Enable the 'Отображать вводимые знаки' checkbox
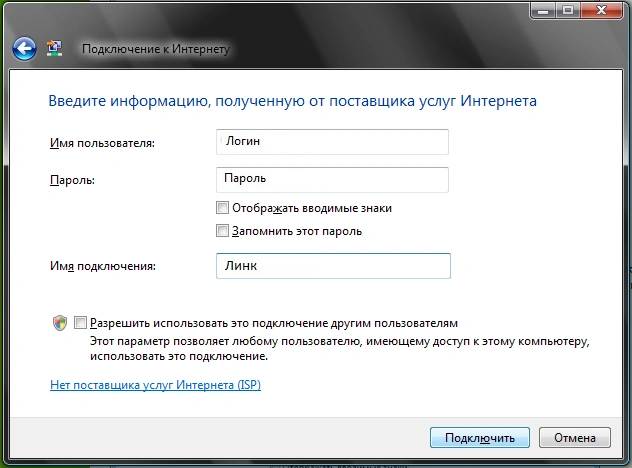Viewport: 632px width, 468px height. [222, 208]
